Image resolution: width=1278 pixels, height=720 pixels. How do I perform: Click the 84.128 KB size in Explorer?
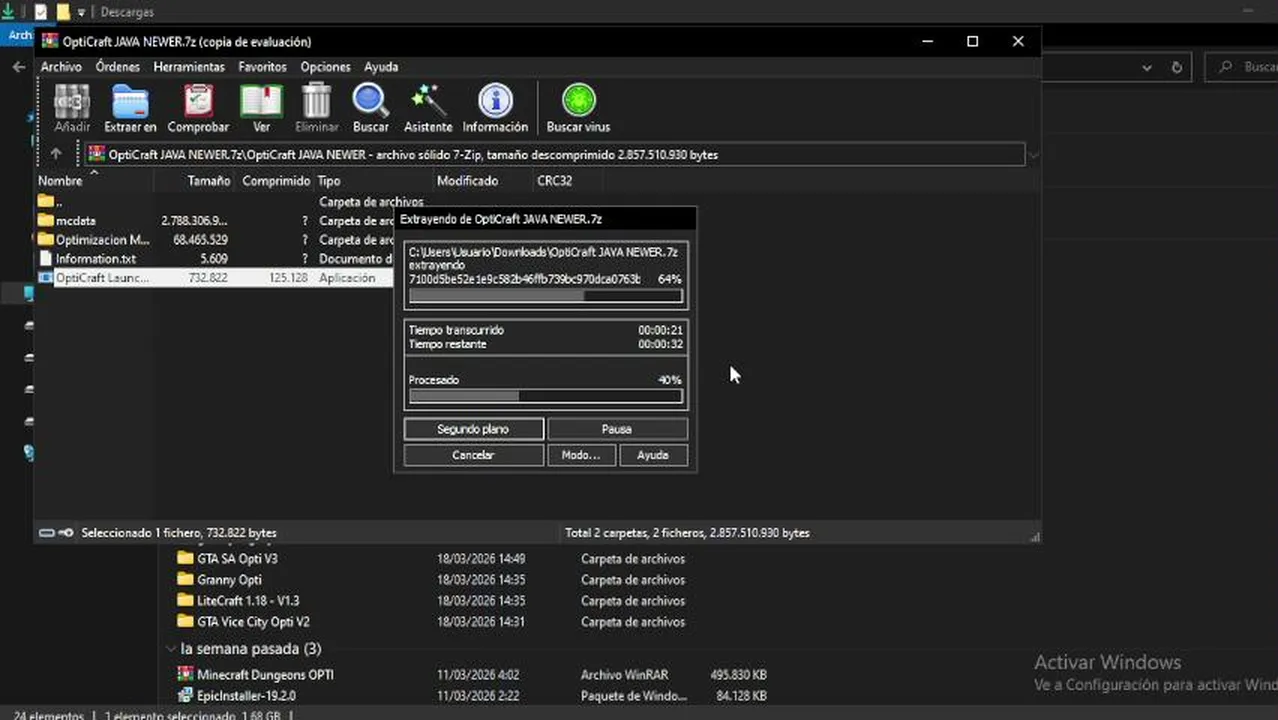pos(739,695)
